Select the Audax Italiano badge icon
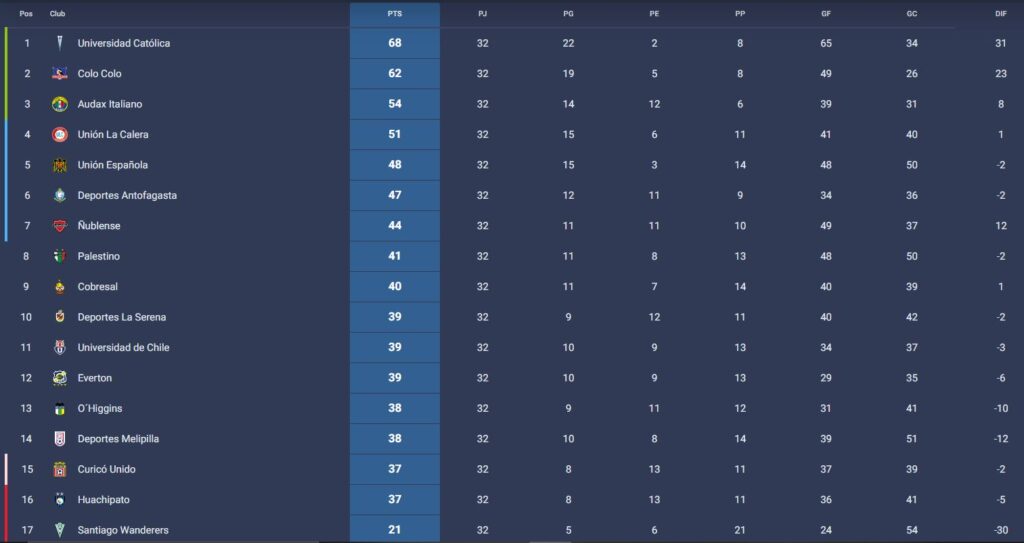This screenshot has width=1024, height=543. (59, 104)
